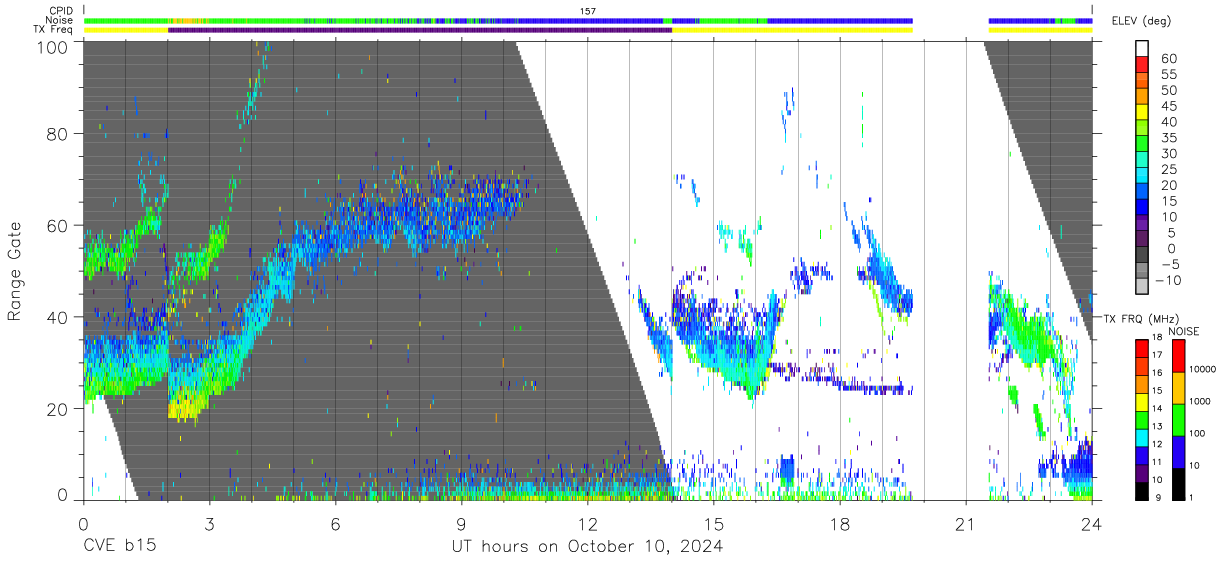Click the 100 tick on Range Gate axis
This screenshot has width=1228, height=567.
(x=53, y=47)
